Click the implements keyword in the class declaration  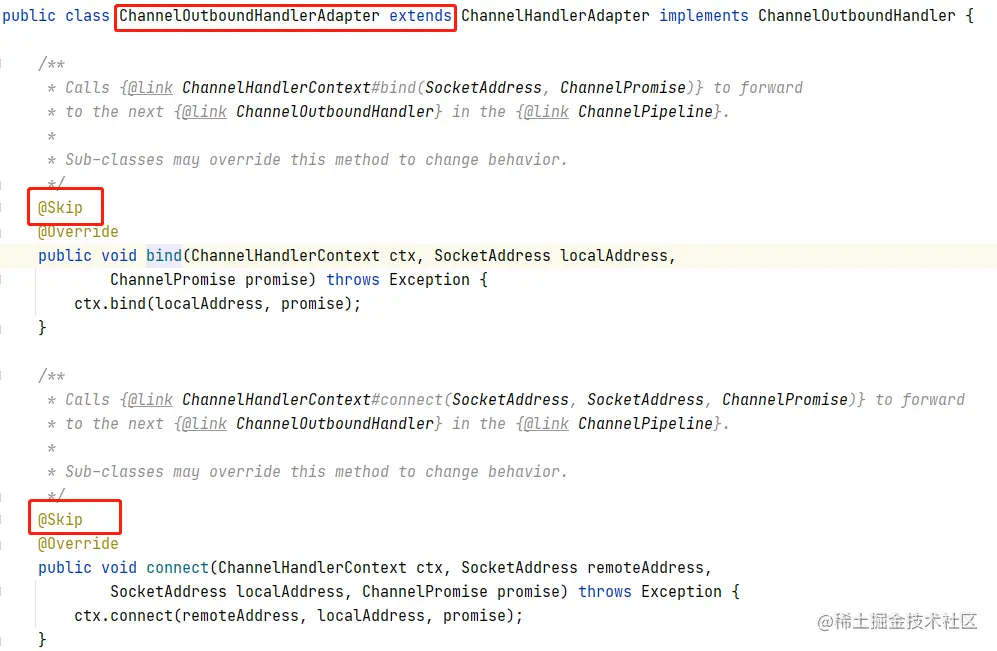[x=704, y=16]
